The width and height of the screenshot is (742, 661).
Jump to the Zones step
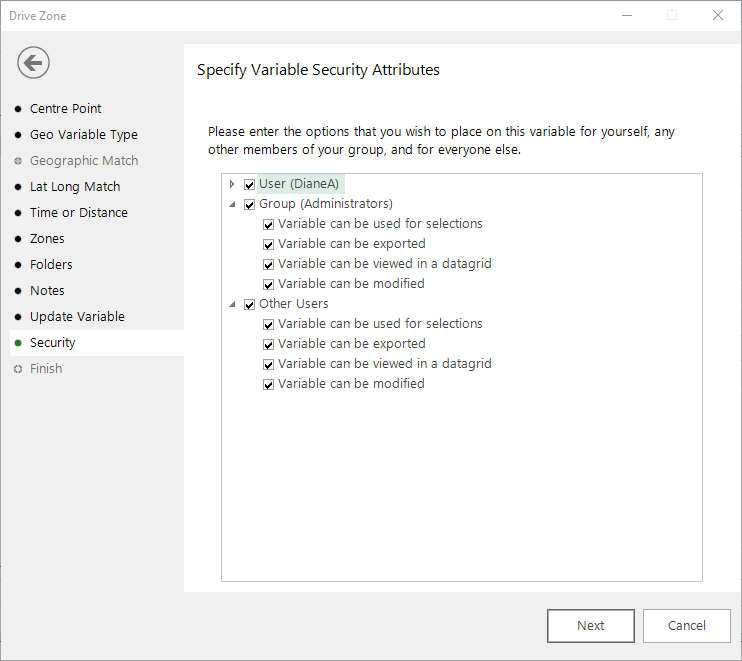[x=47, y=238]
